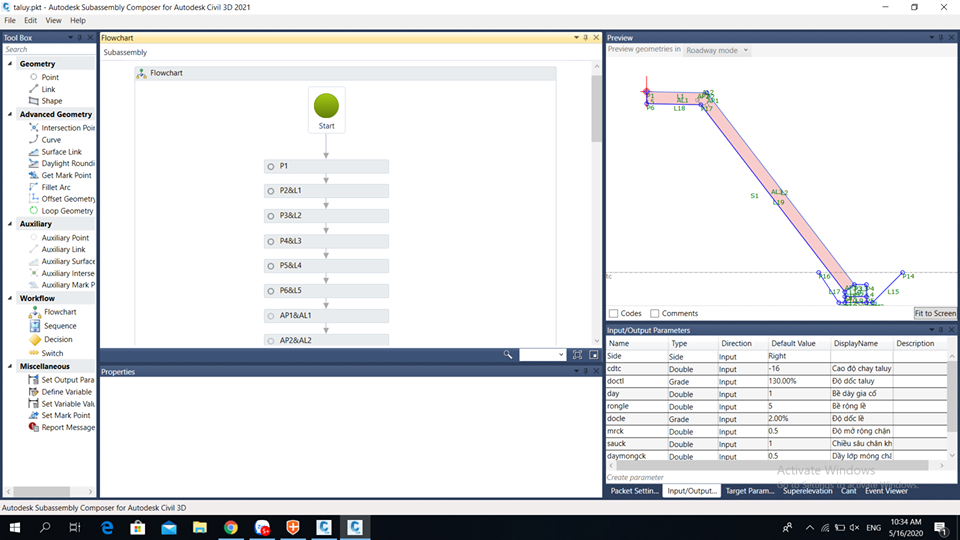Collapse the Geometry section in Tool Box
960x540 pixels.
(x=10, y=64)
